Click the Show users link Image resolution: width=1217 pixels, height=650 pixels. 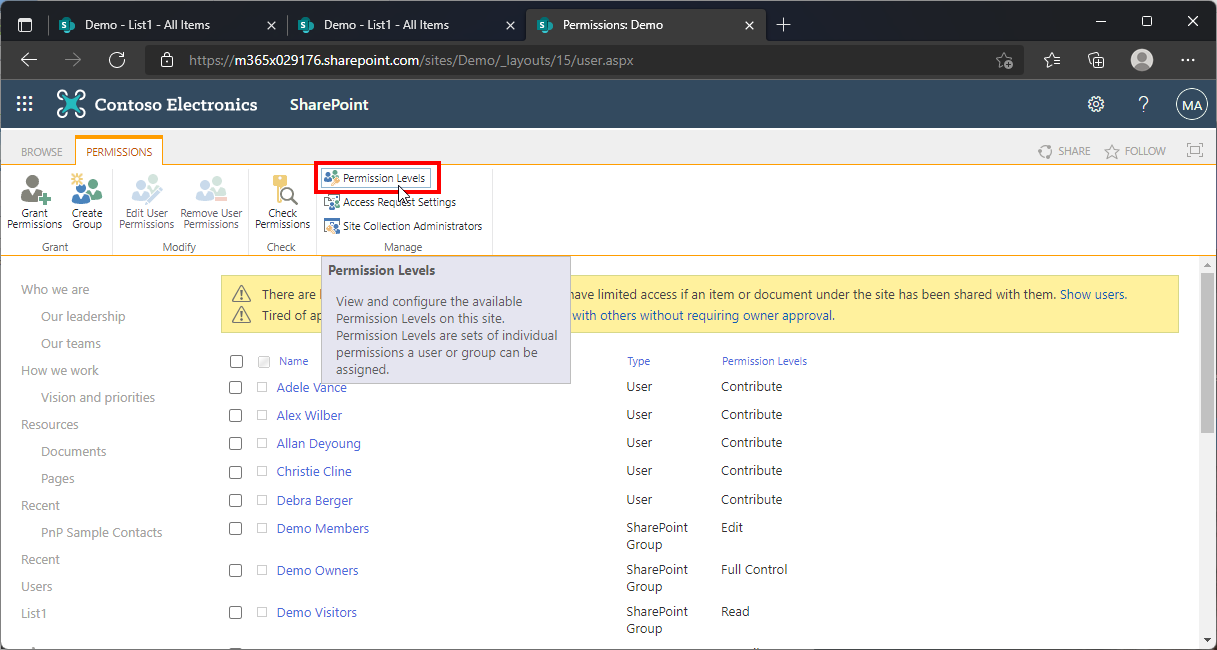tap(1092, 295)
